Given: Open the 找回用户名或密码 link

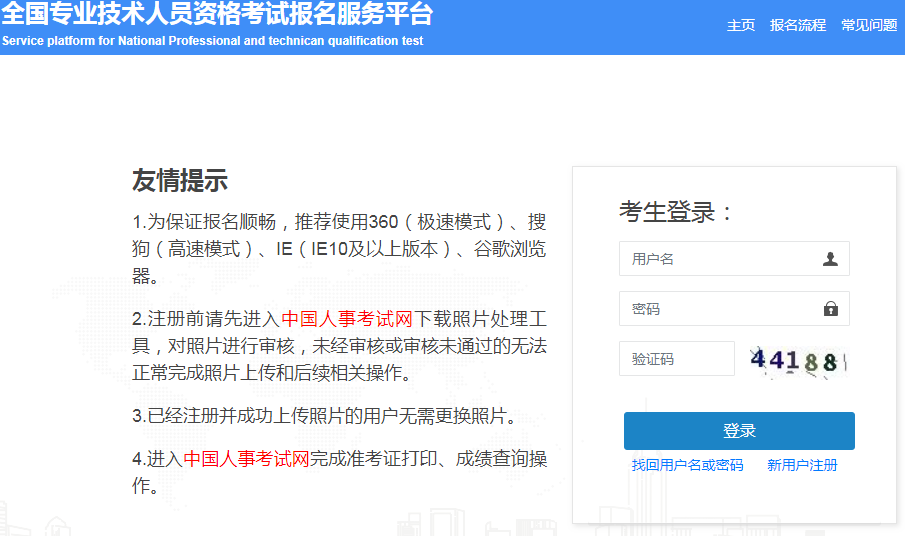Looking at the screenshot, I should pos(687,465).
